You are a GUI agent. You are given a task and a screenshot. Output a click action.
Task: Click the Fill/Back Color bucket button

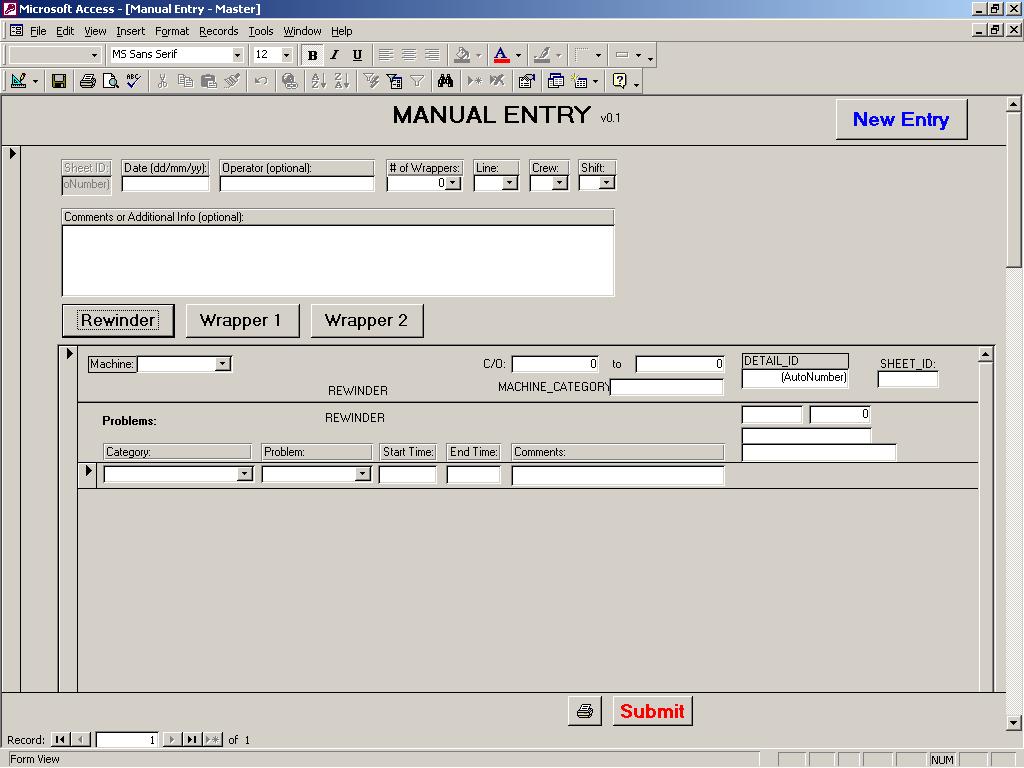click(462, 55)
